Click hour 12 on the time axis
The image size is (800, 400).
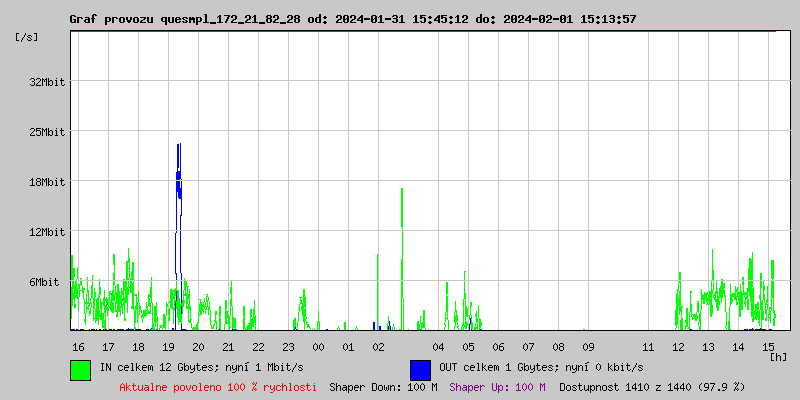click(678, 346)
